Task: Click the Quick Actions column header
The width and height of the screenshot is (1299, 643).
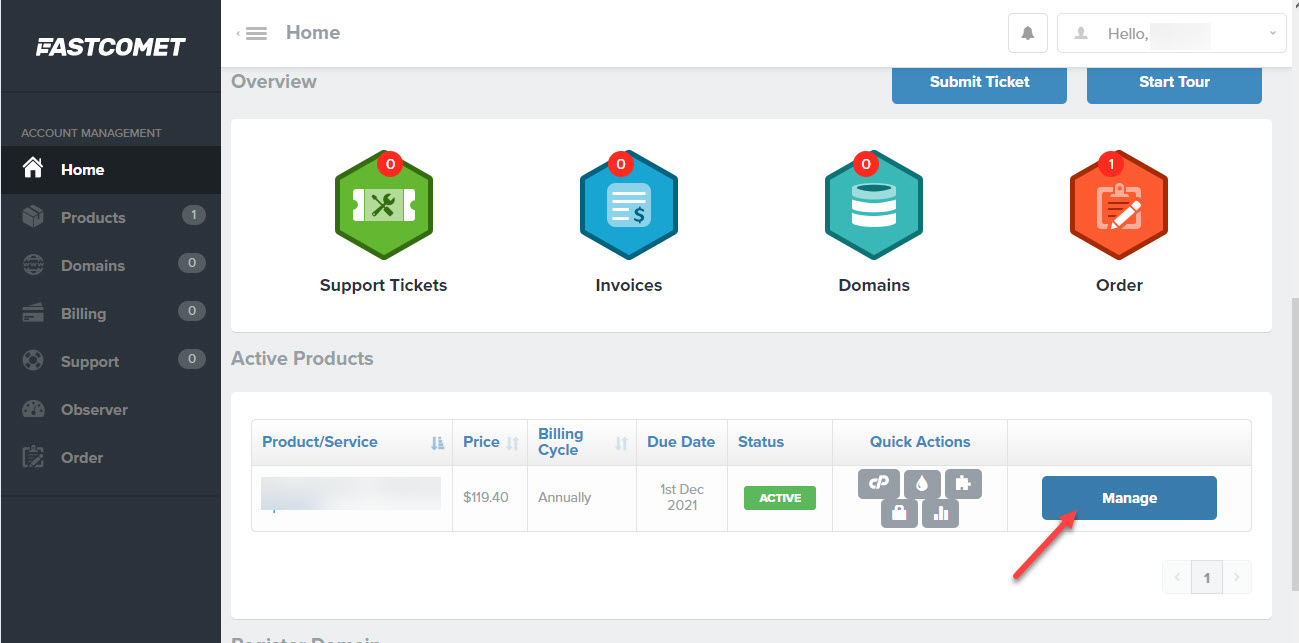Action: tap(920, 442)
